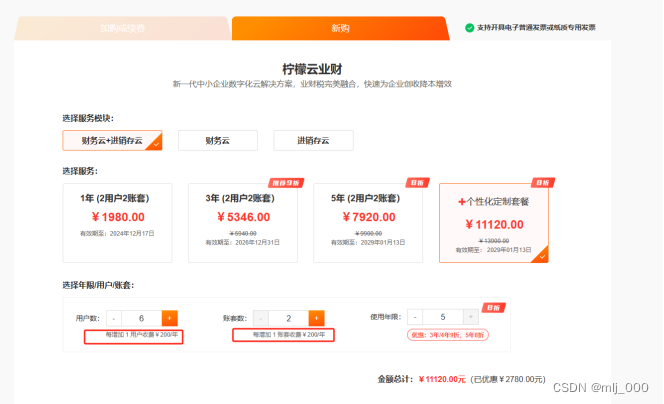Click the 每增加 1 账套收费 ¥200/年 note
Image resolution: width=664 pixels, height=404 pixels.
[289, 335]
